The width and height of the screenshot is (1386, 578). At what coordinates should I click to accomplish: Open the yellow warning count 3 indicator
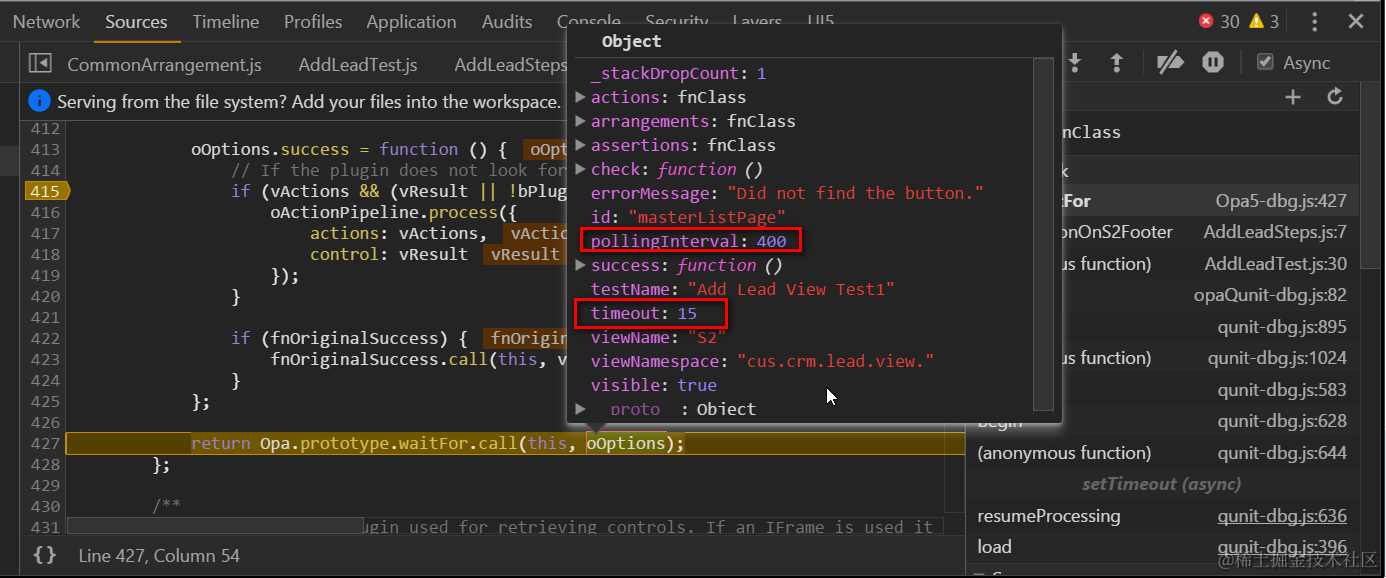[1263, 21]
